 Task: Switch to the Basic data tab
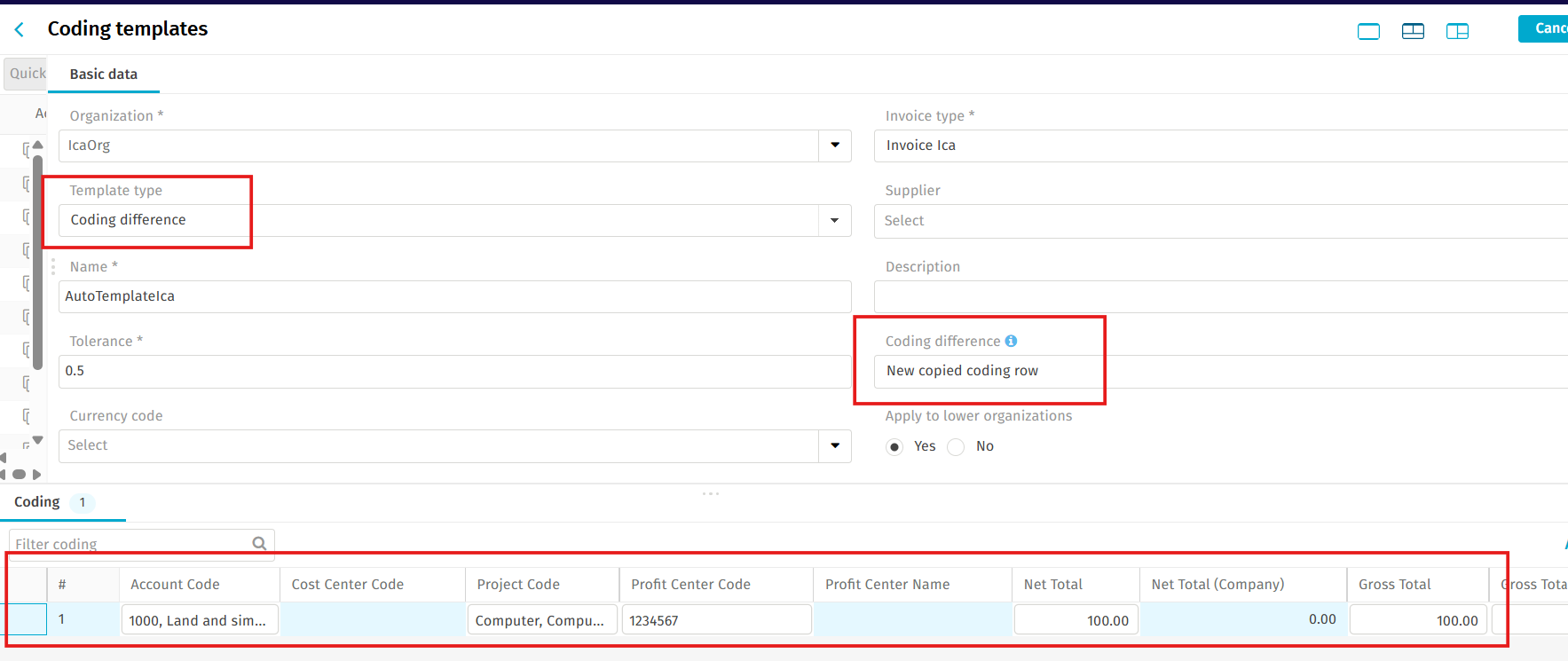[104, 75]
